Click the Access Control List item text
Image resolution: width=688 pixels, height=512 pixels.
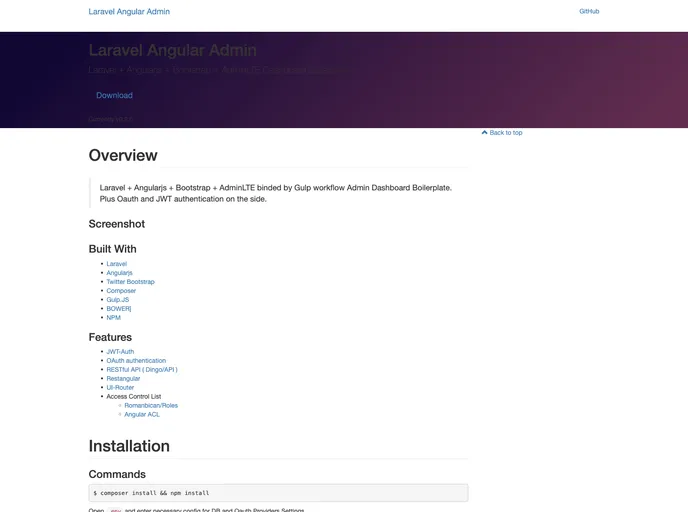click(x=133, y=397)
